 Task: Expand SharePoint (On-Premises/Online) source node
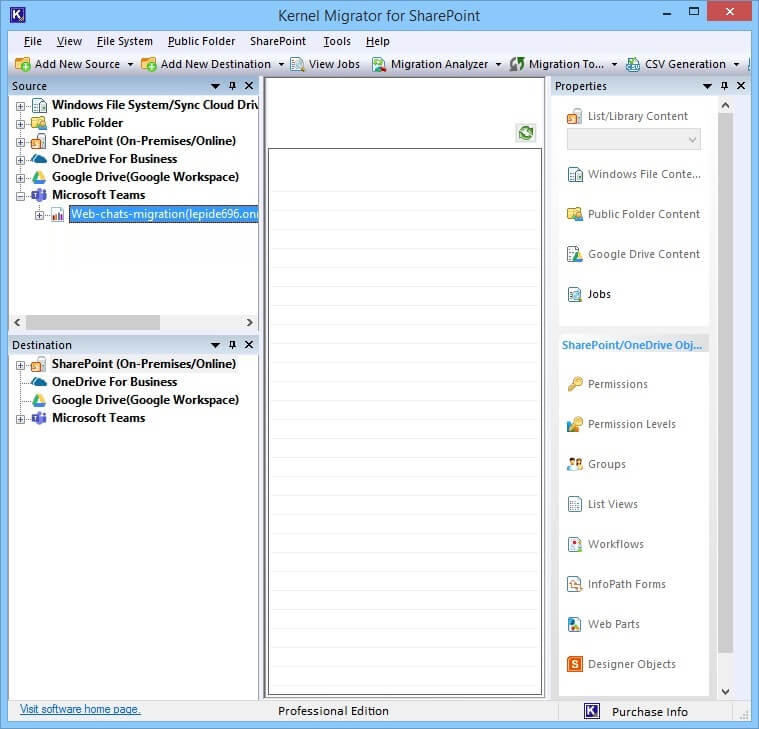[x=20, y=142]
